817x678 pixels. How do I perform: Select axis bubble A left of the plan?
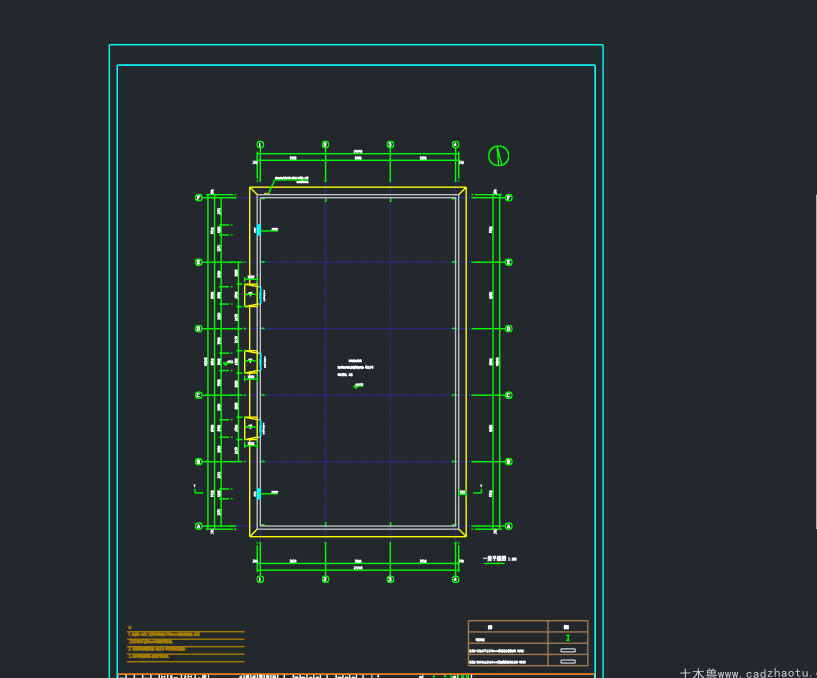(199, 526)
